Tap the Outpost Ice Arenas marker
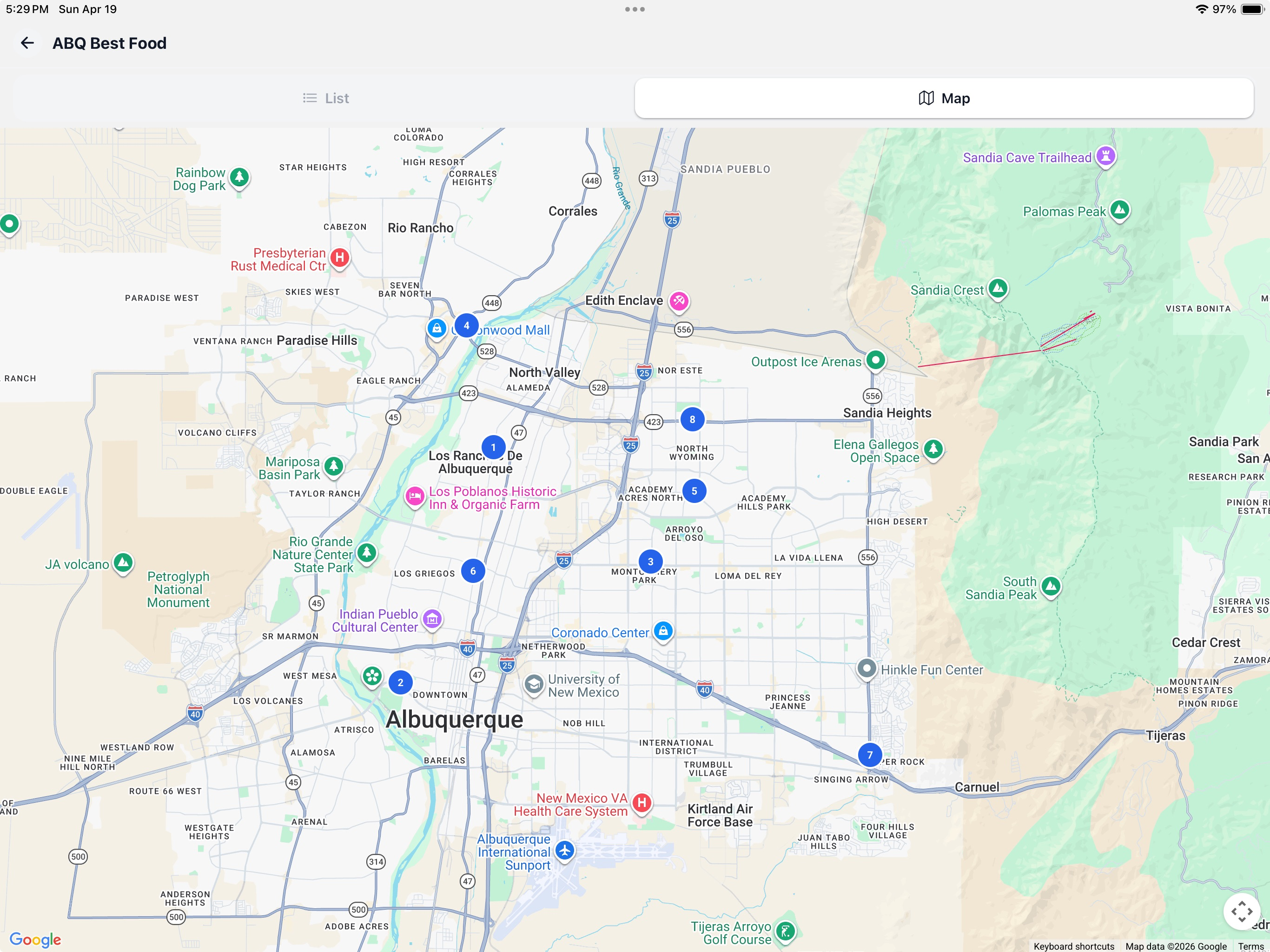 click(x=875, y=361)
